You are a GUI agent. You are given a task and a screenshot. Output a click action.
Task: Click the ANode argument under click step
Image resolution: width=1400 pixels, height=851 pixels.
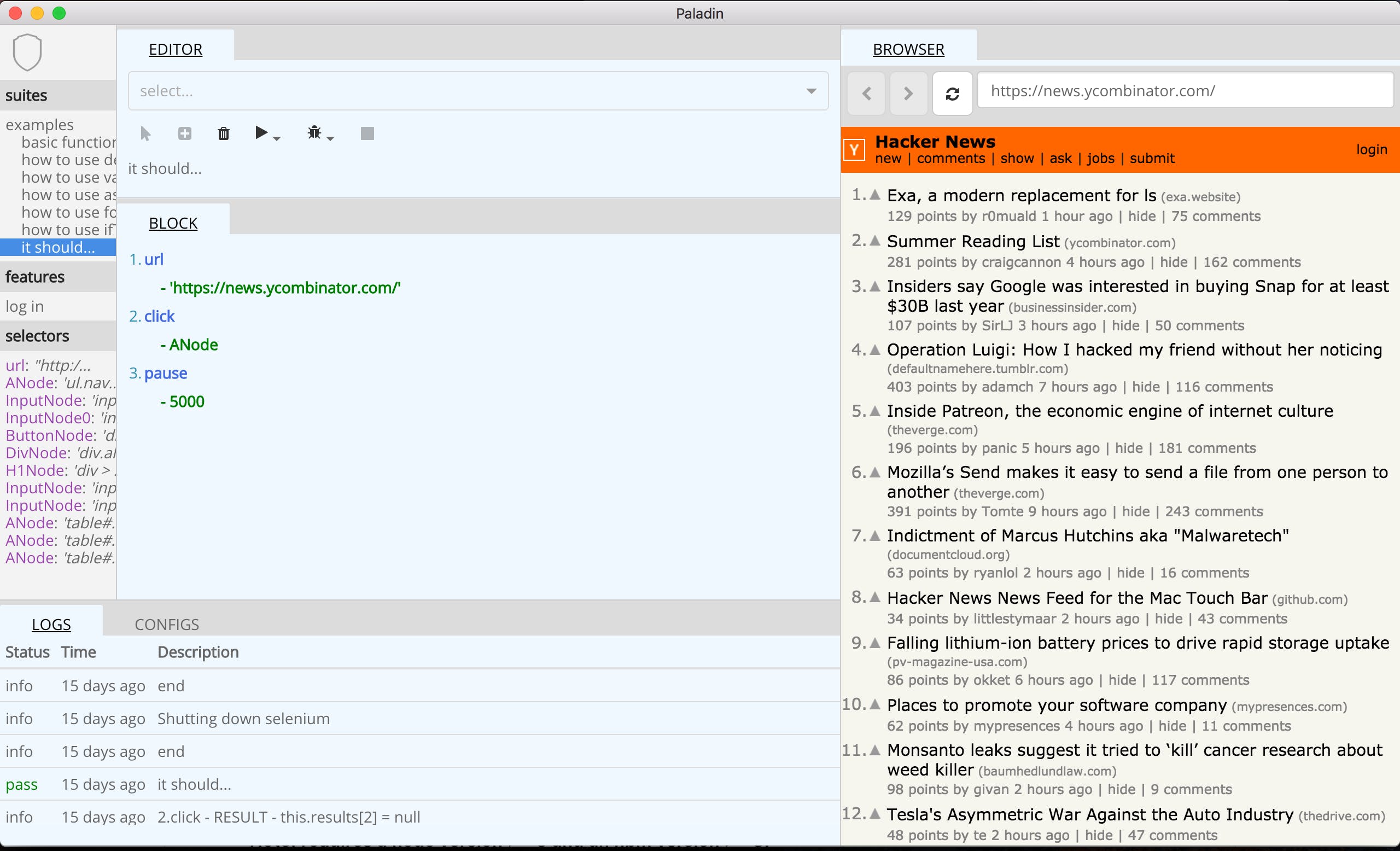(x=193, y=344)
